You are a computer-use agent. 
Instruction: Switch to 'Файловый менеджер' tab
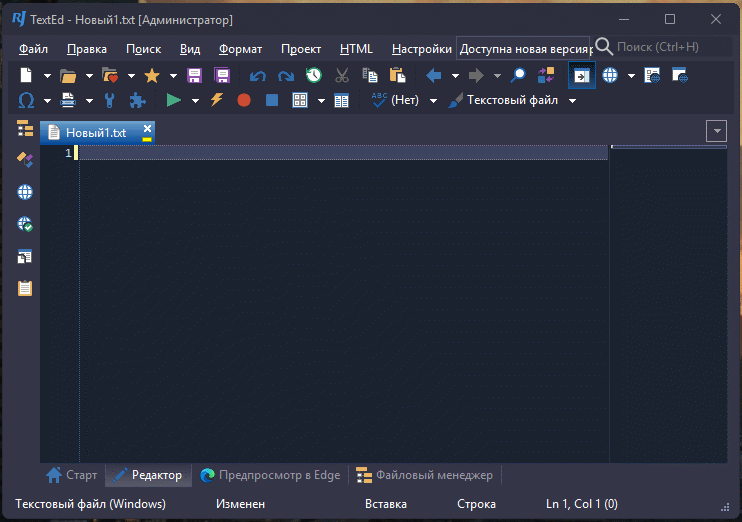[424, 475]
